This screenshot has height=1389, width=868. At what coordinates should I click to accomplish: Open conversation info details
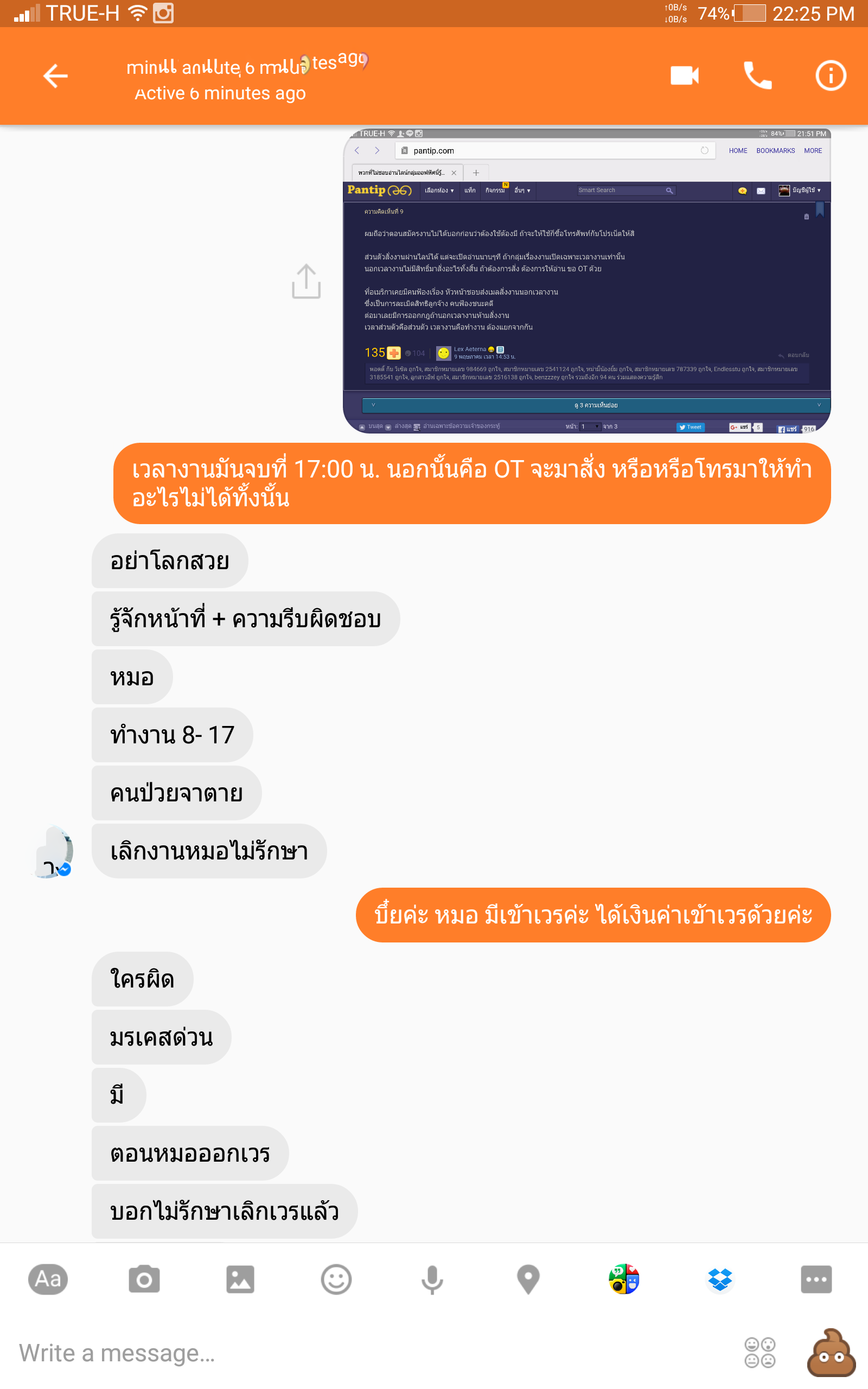point(831,76)
